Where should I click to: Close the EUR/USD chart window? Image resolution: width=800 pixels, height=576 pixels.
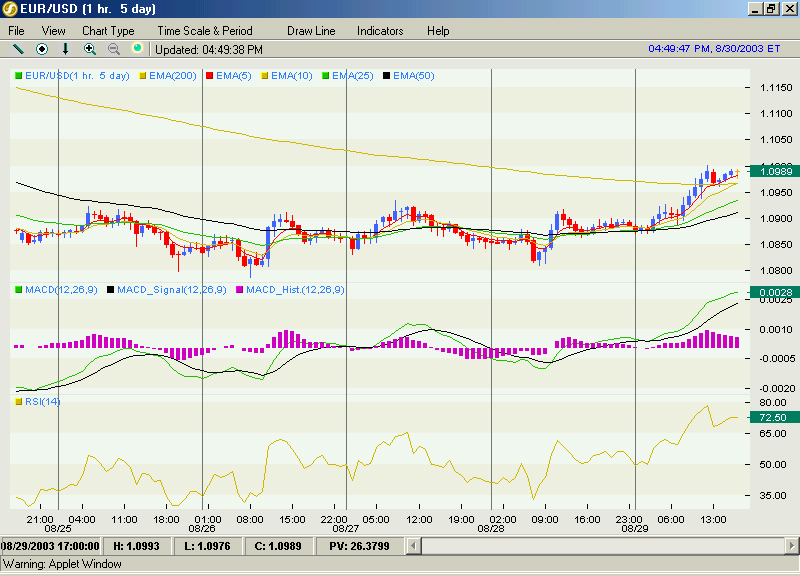pos(790,9)
